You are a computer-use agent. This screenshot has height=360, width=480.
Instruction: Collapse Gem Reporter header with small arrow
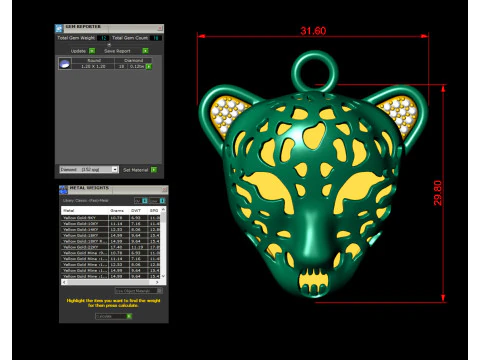tap(109, 45)
